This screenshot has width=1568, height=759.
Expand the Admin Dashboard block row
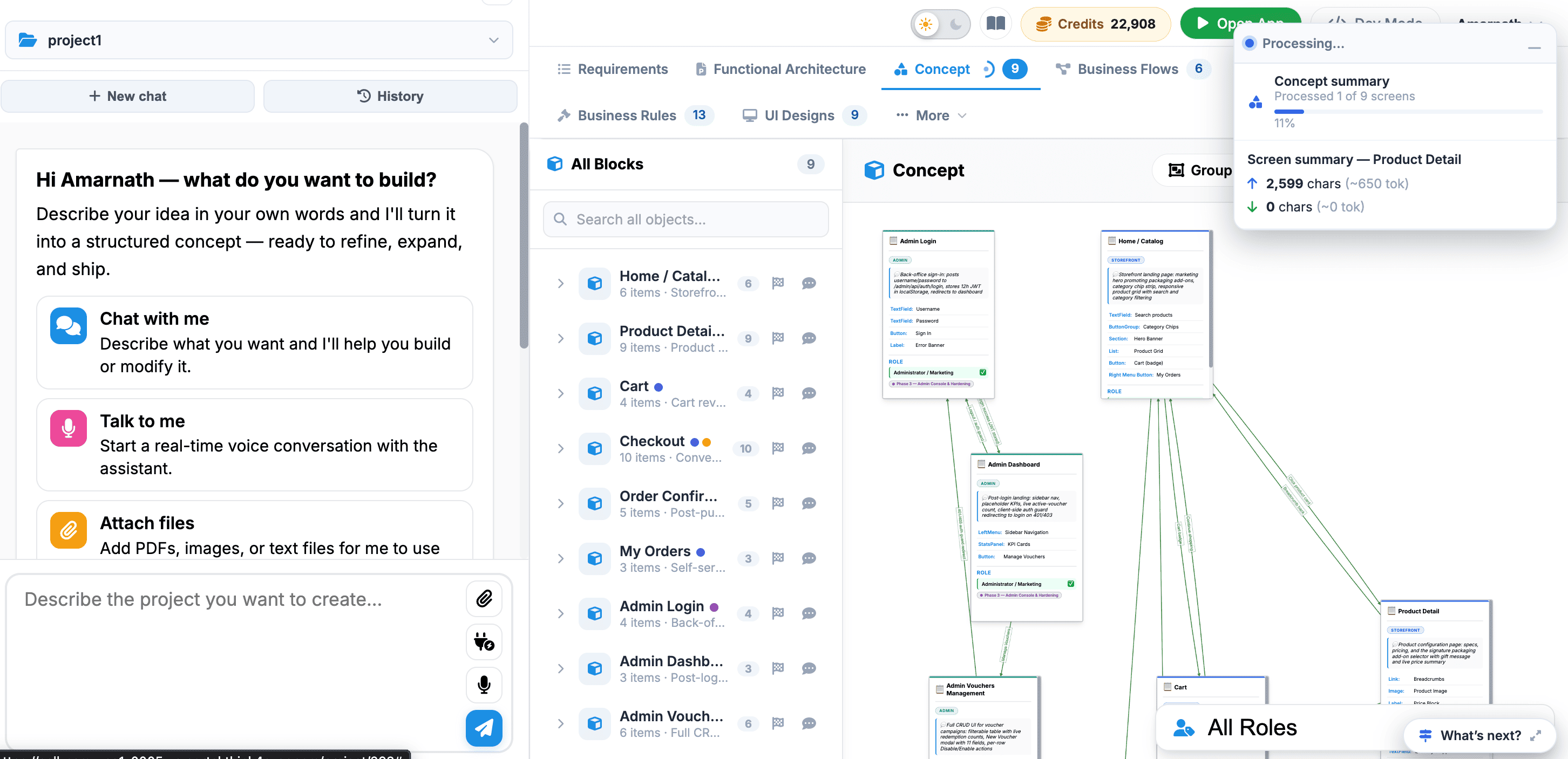(x=561, y=668)
